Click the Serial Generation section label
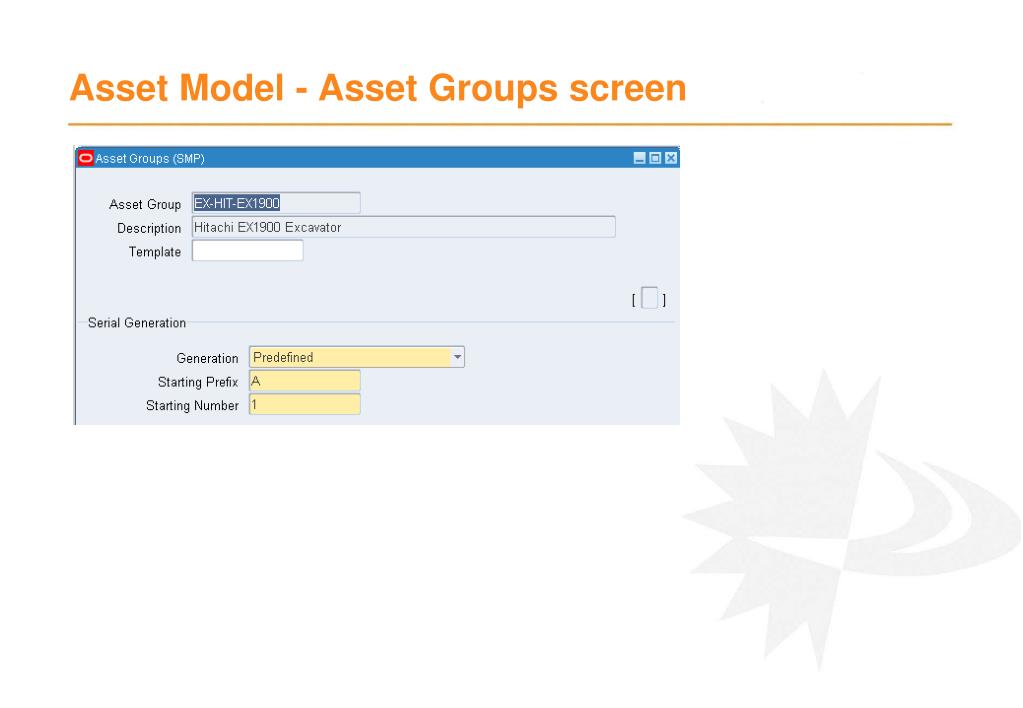Screen dimensions: 1023x708 [137, 323]
